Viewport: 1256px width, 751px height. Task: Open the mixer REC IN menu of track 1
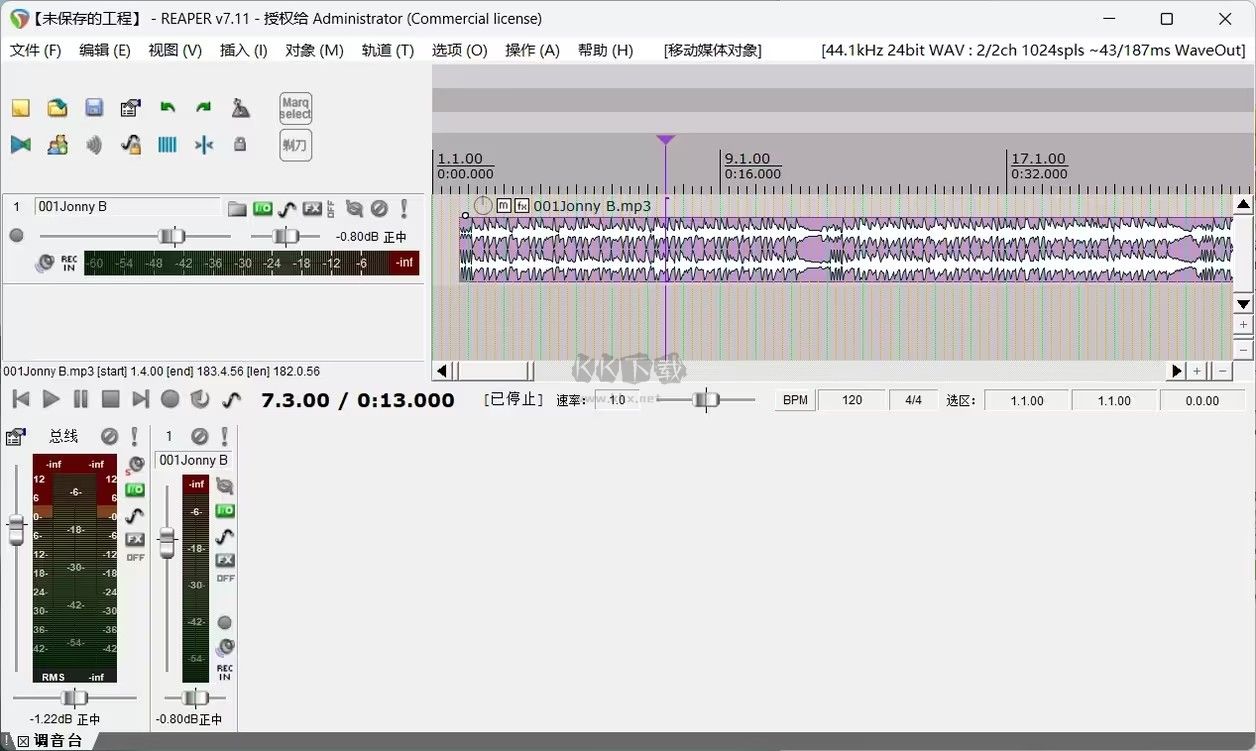coord(225,672)
